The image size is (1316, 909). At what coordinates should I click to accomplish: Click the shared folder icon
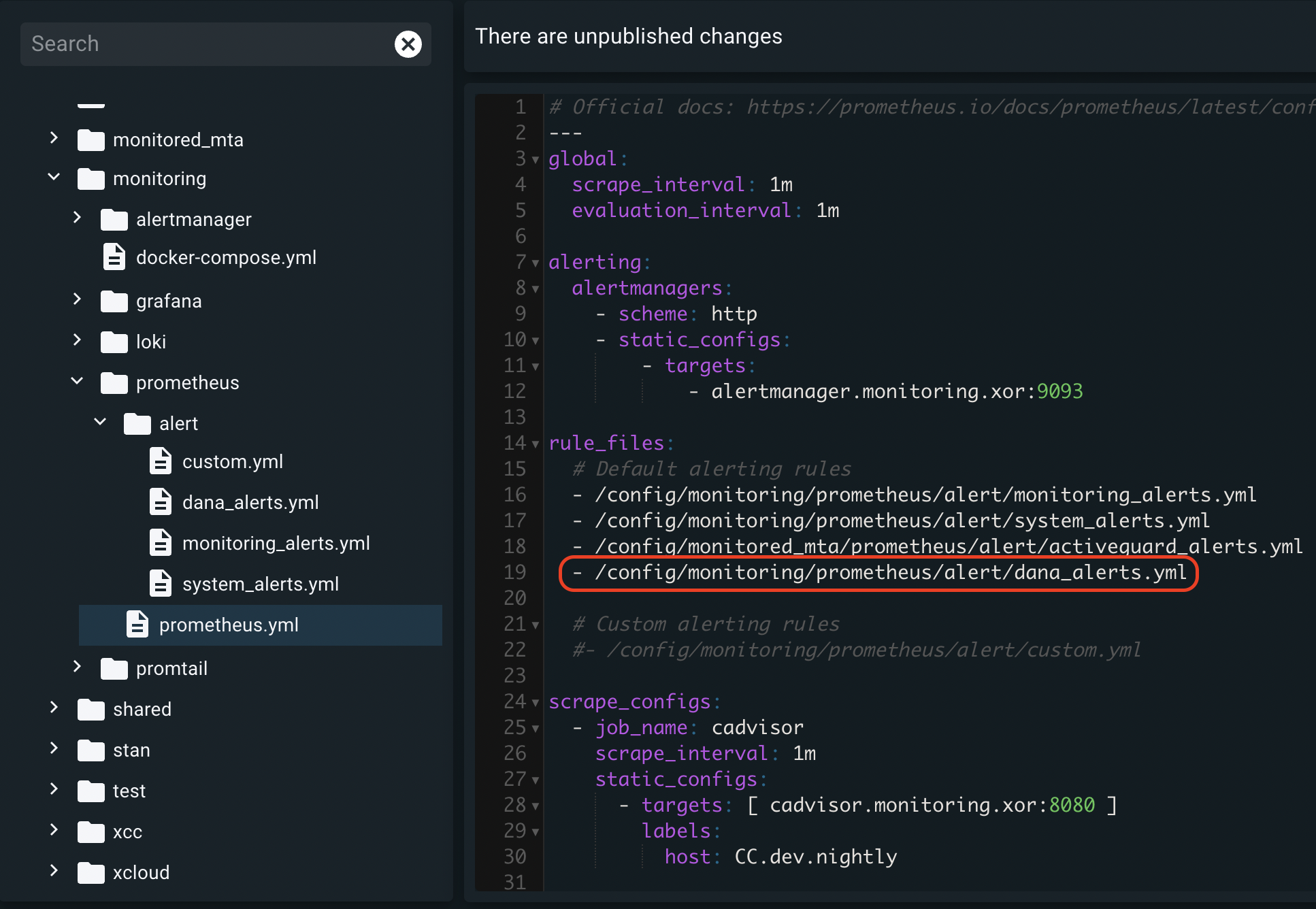pyautogui.click(x=91, y=710)
